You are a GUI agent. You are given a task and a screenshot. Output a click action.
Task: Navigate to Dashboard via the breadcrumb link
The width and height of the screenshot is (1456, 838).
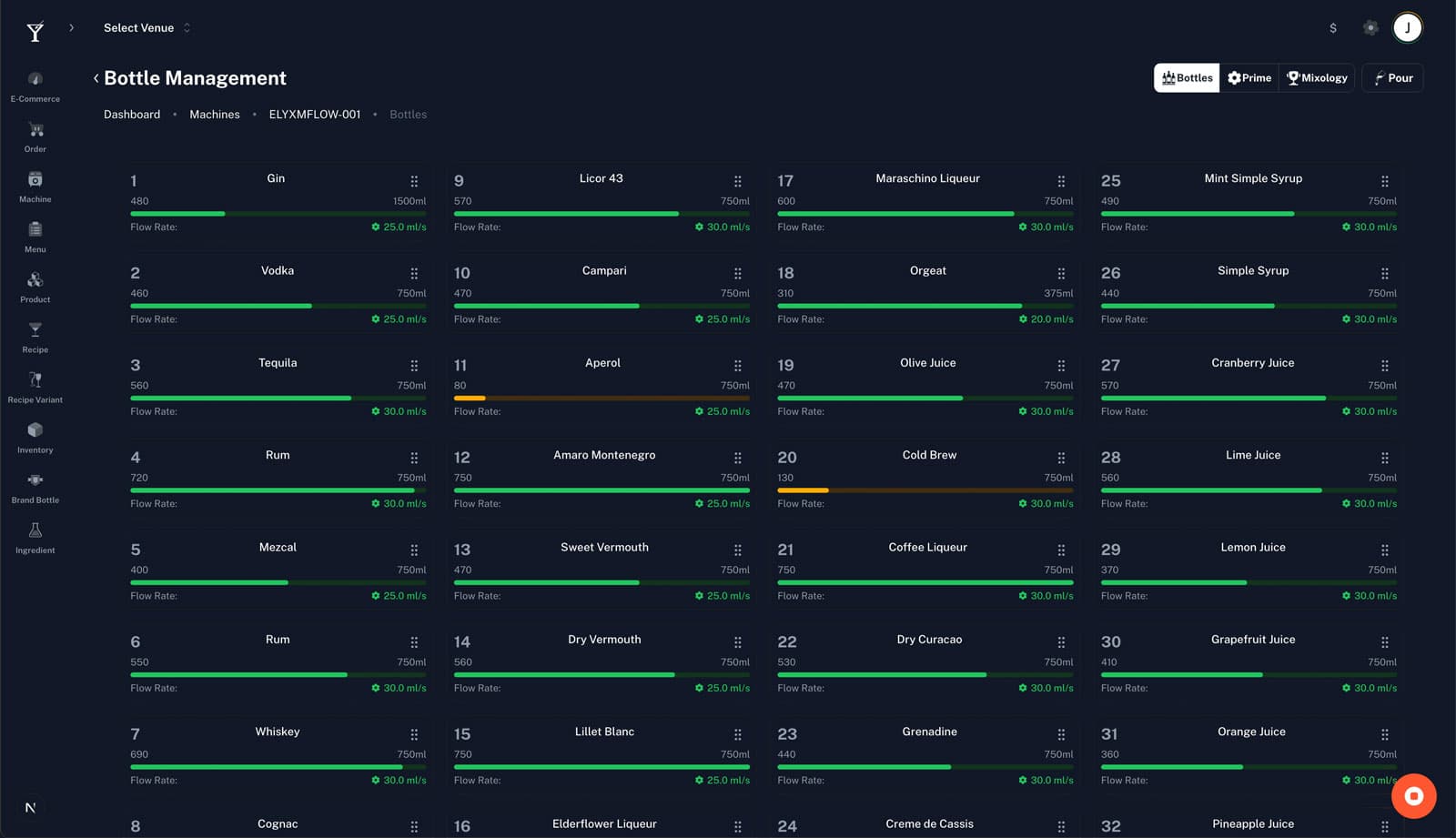click(131, 114)
